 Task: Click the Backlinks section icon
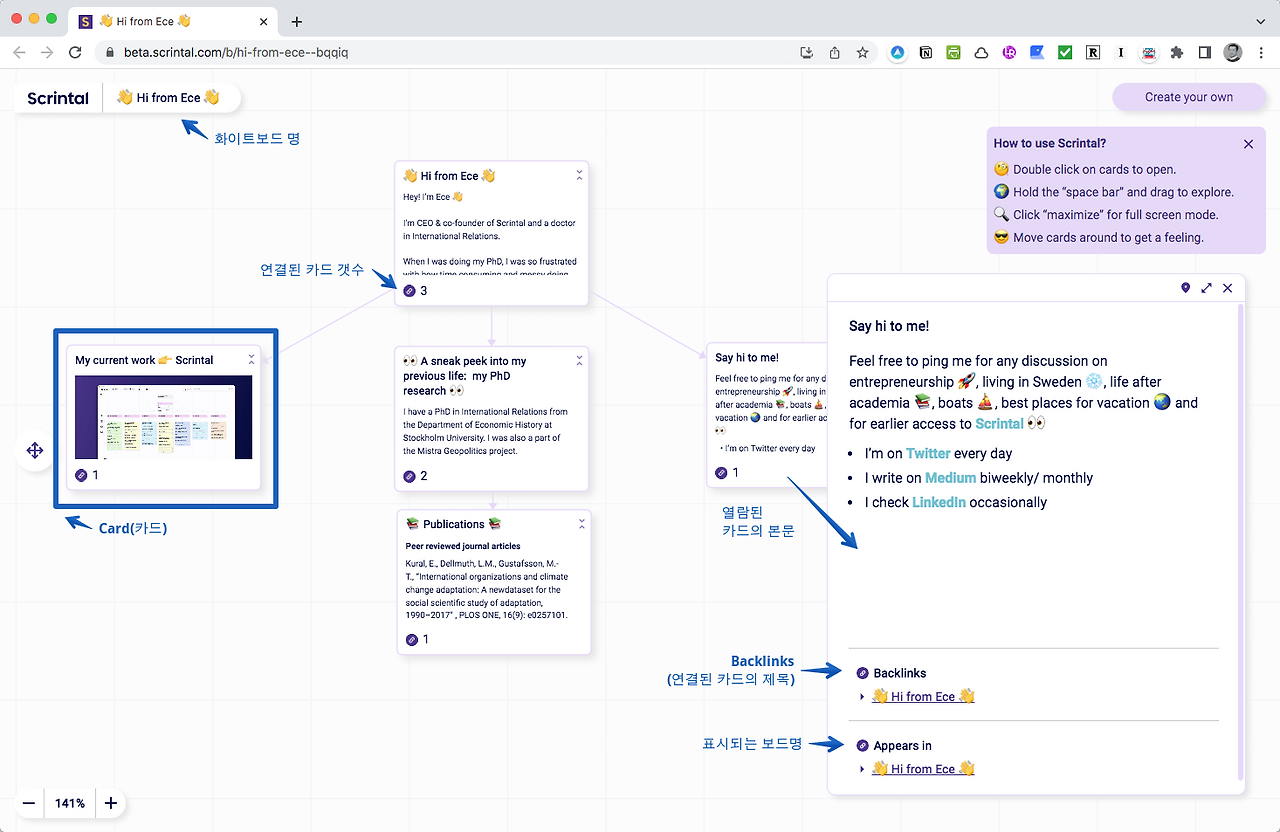[863, 673]
